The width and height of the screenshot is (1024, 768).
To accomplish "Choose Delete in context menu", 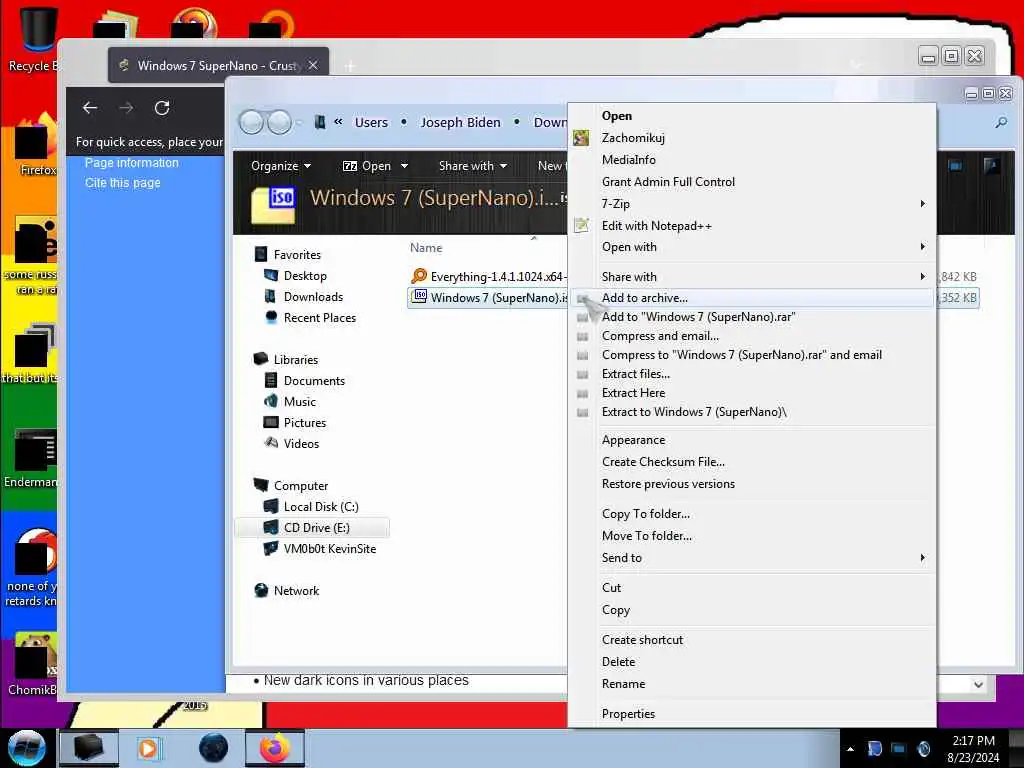I will click(752, 662).
